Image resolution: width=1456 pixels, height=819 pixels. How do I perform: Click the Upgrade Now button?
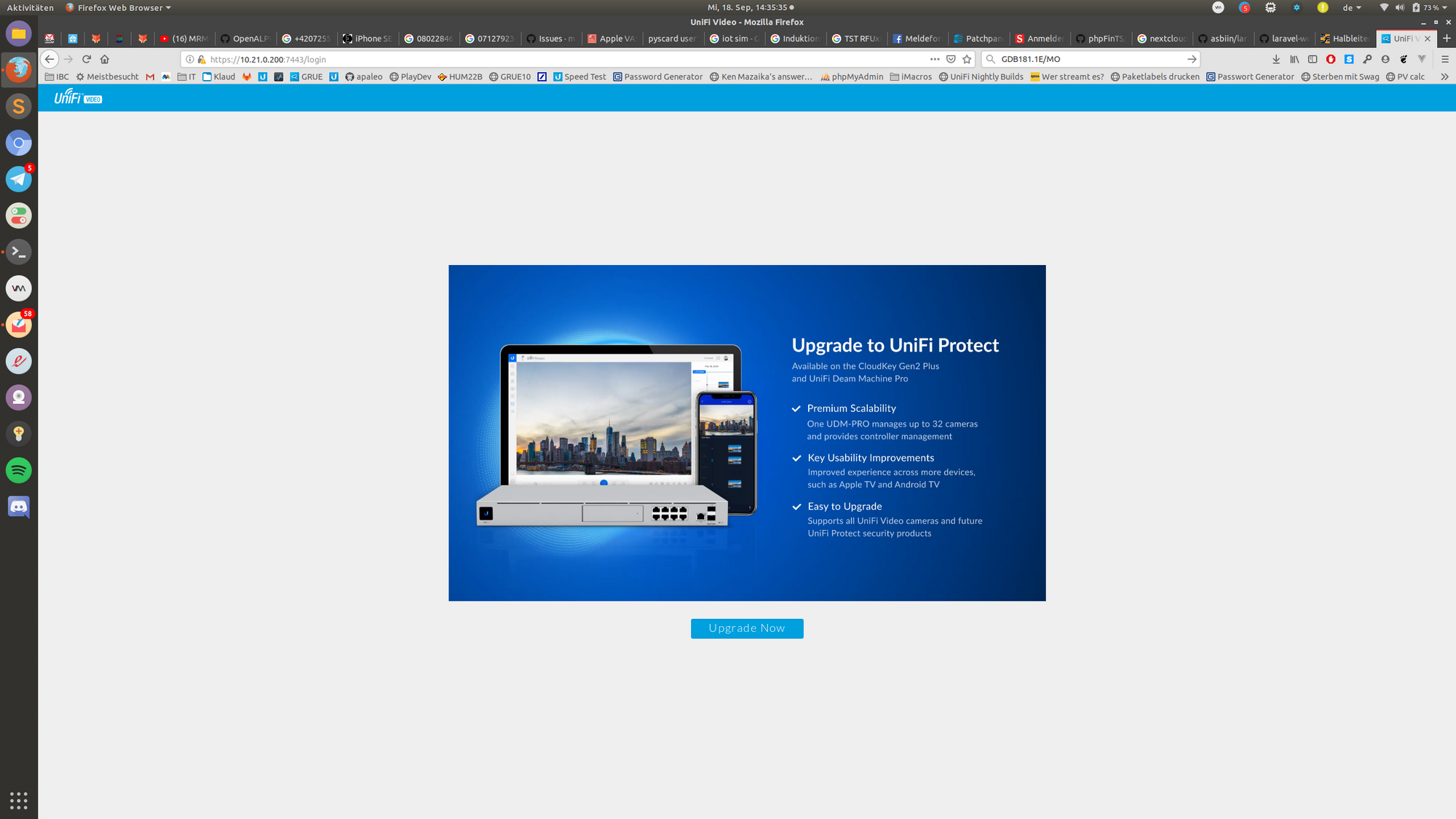point(746,628)
